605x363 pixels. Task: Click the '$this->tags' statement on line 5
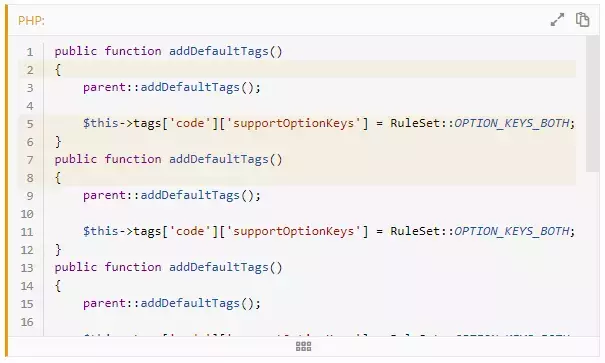(329, 123)
